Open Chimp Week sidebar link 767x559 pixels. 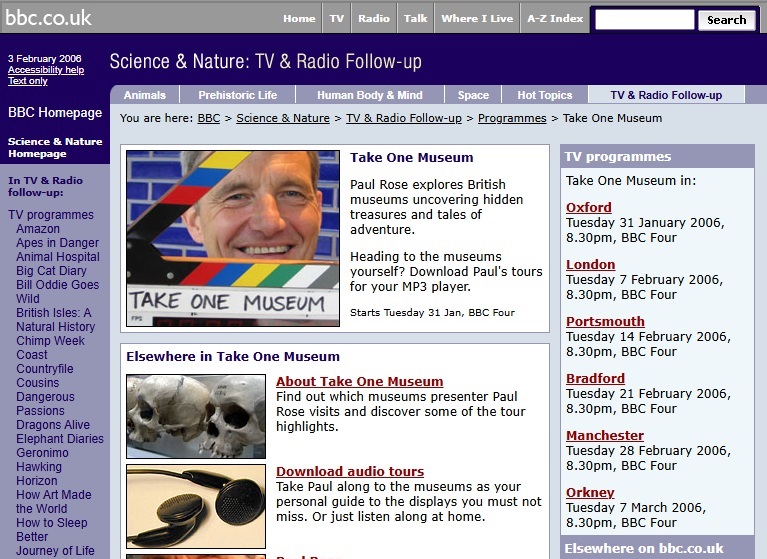[x=50, y=341]
